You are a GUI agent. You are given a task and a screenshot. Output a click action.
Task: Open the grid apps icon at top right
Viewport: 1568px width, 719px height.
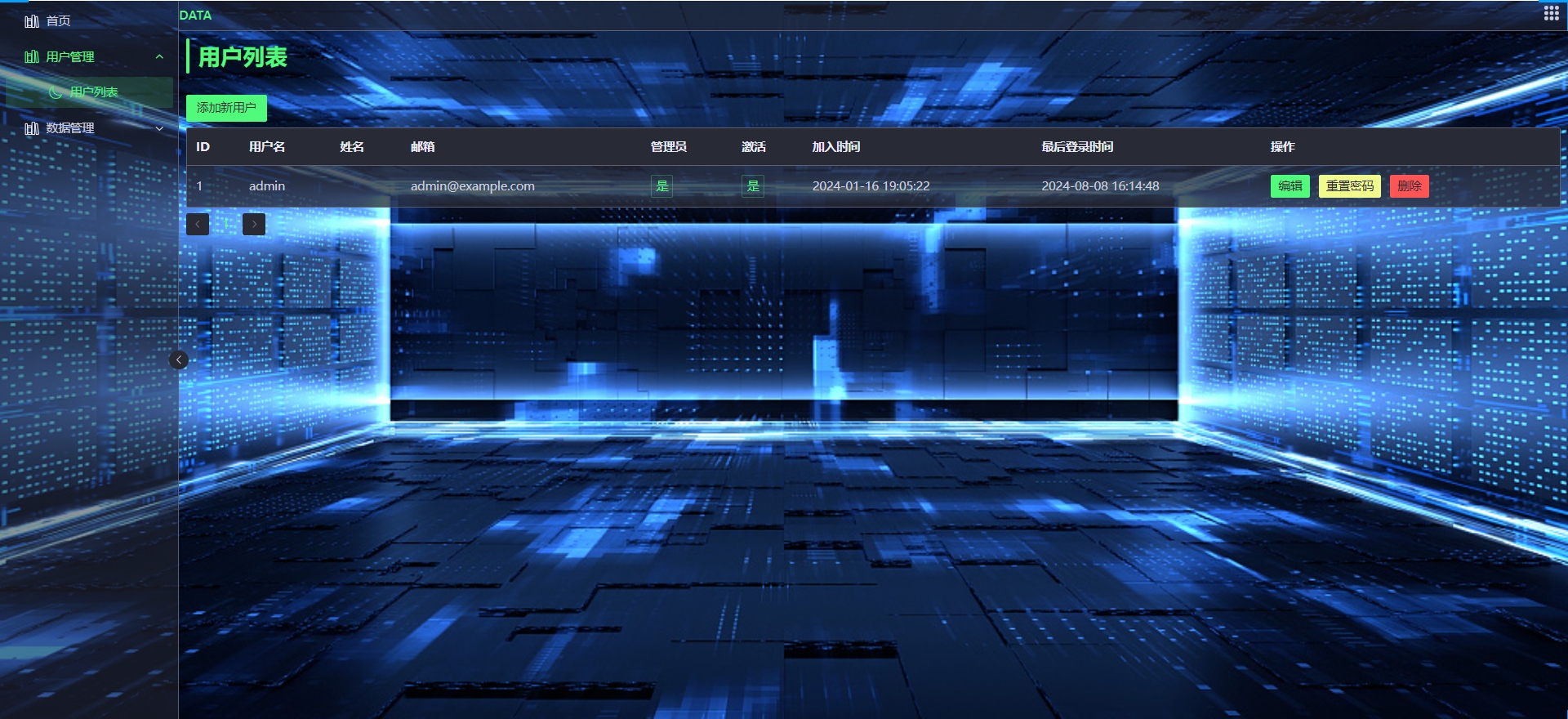(x=1551, y=13)
